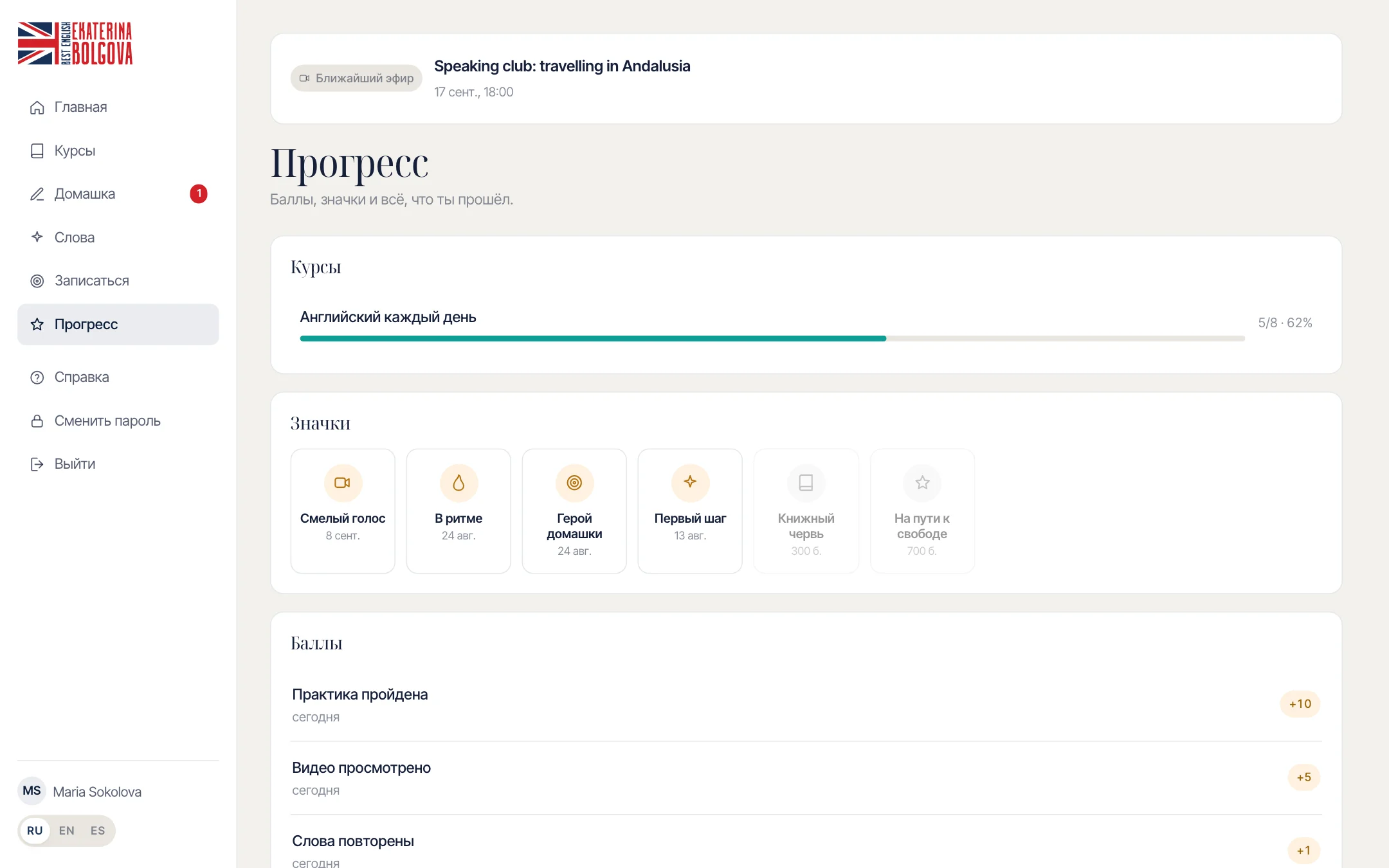Click the Ближайший эфир pill
This screenshot has height=868, width=1389.
(x=356, y=78)
